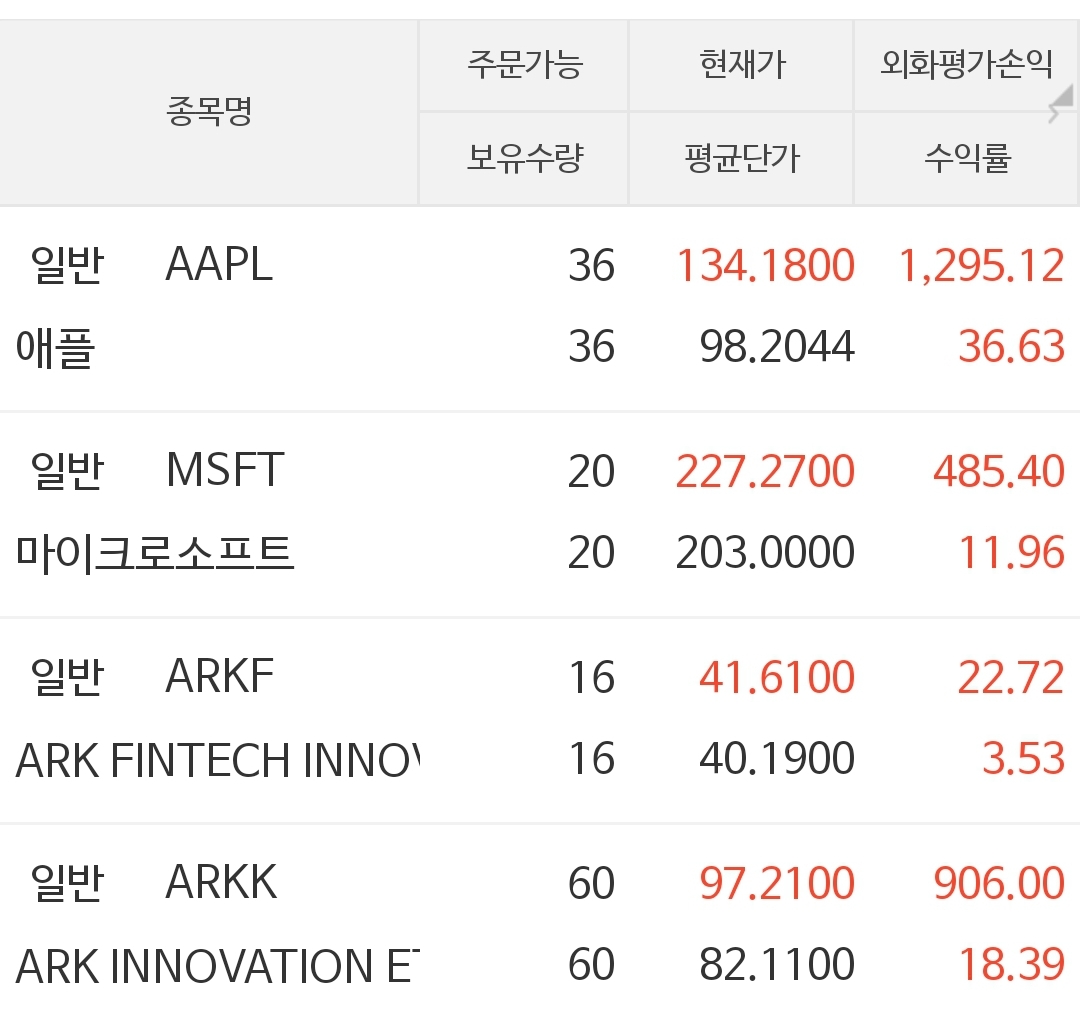The image size is (1080, 1028).
Task: Tap the 수익률 column header
Action: click(x=966, y=158)
